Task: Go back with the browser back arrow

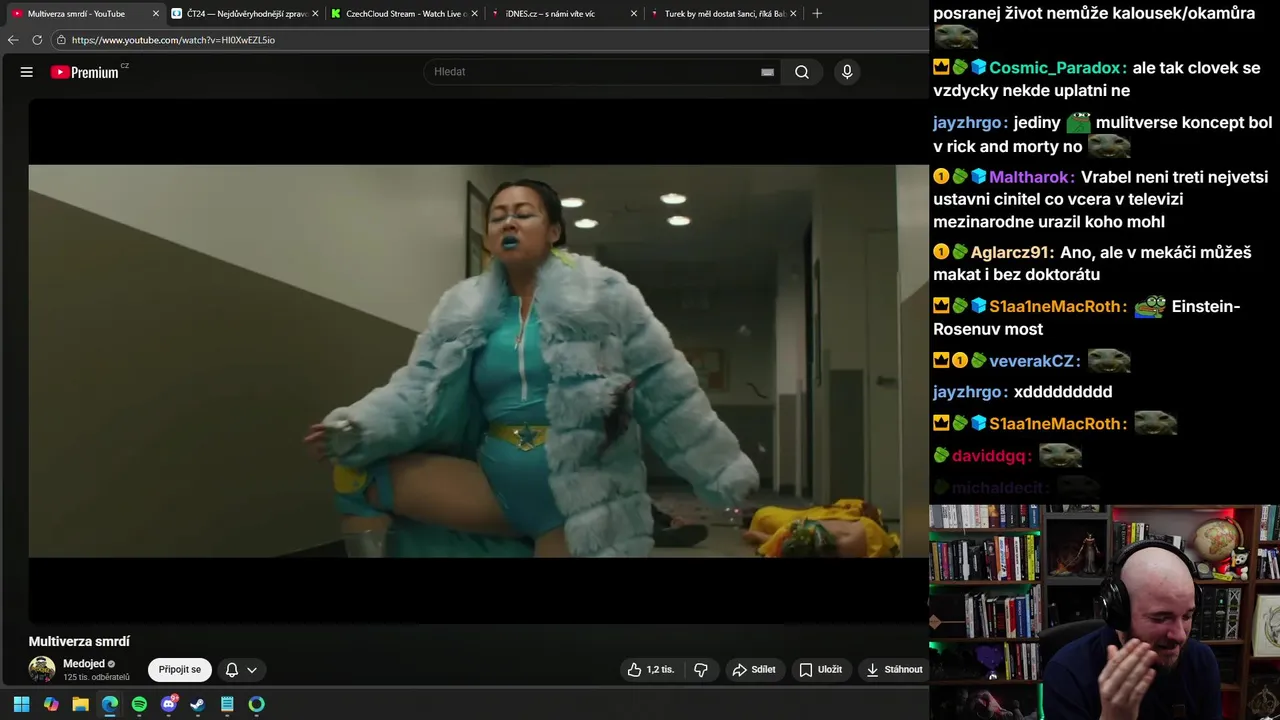Action: tap(13, 40)
